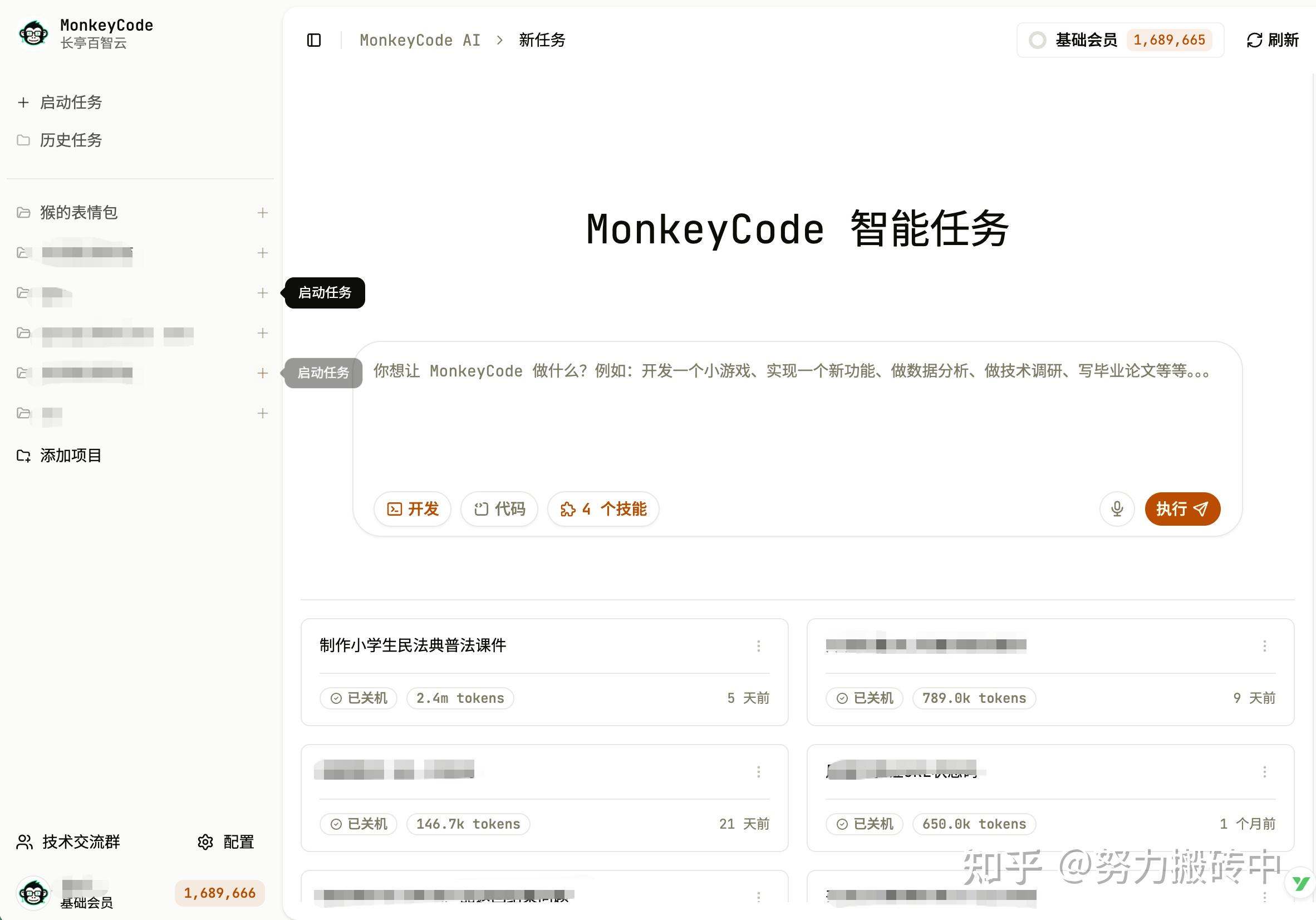Viewport: 1316px width, 920px height.
Task: Click the 650.0k tokens badge
Action: tap(974, 824)
